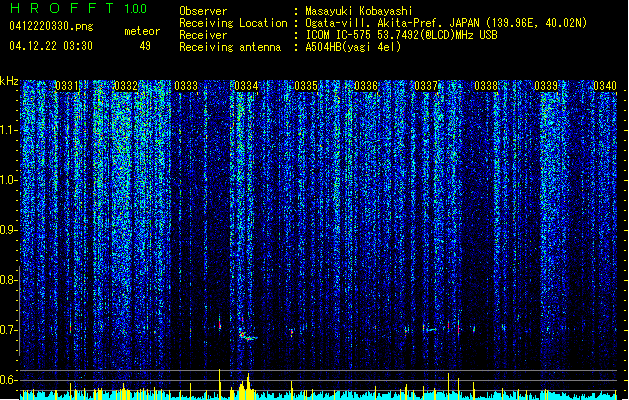Image resolution: width=629 pixels, height=400 pixels.
Task: Click the 0335 time marker
Action: 306,86
